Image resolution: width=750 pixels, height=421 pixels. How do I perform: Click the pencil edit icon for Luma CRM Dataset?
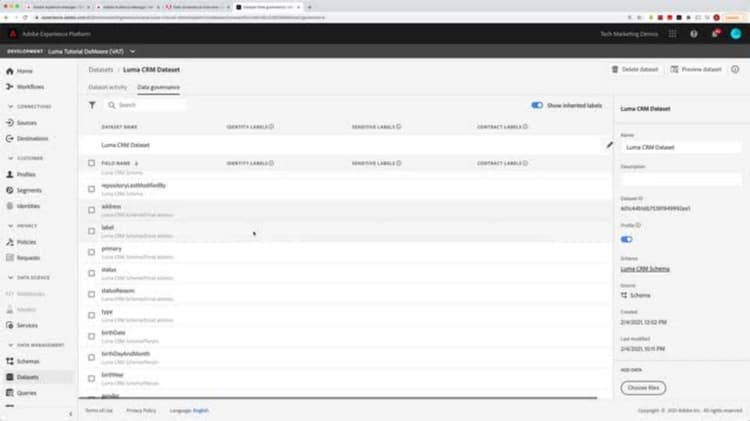click(609, 145)
